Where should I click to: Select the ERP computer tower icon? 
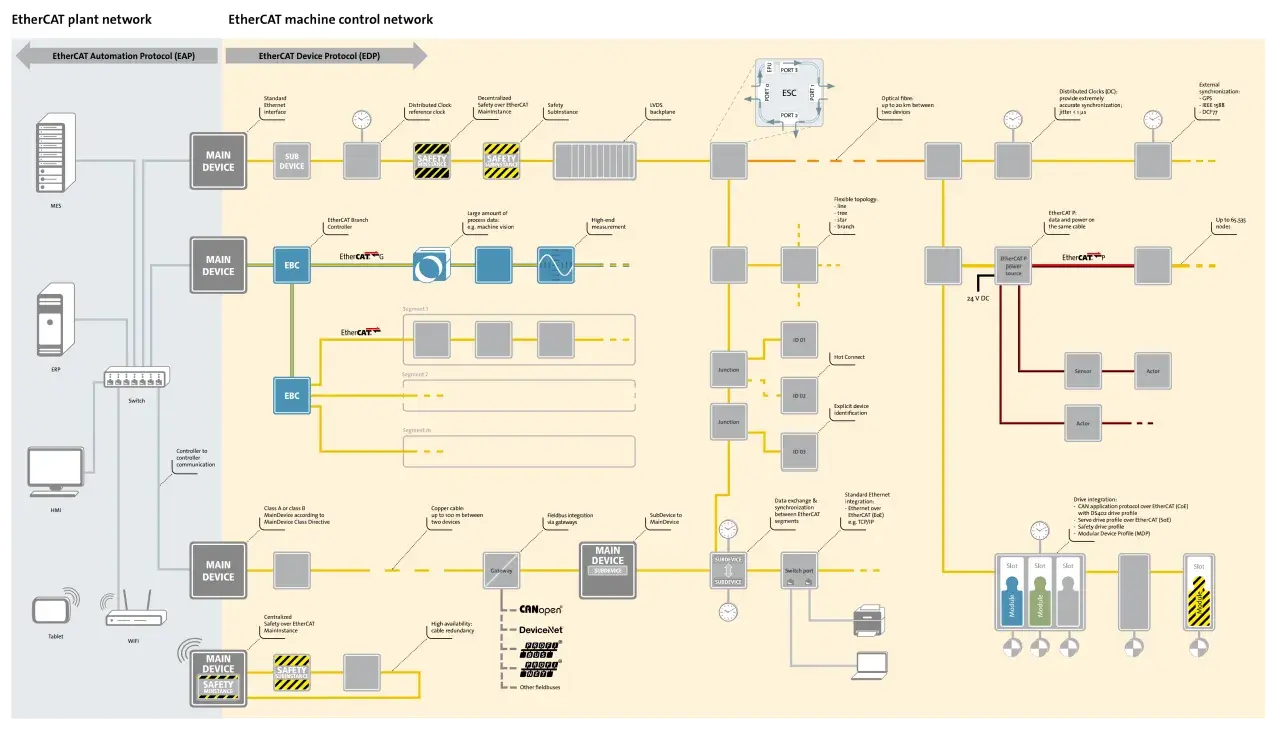click(56, 320)
